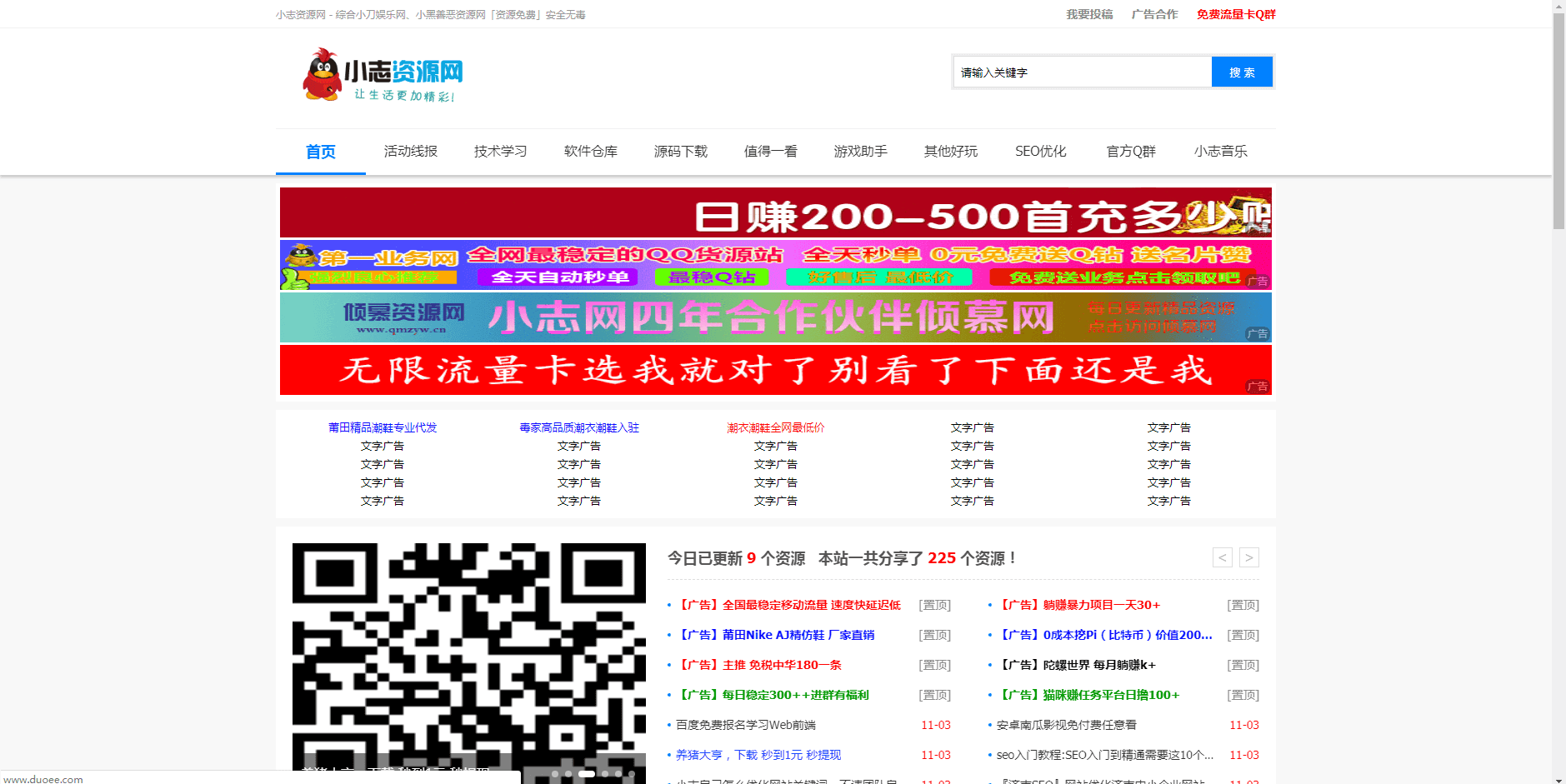Open the 我要投稿 link
1566x784 pixels.
coord(1089,14)
